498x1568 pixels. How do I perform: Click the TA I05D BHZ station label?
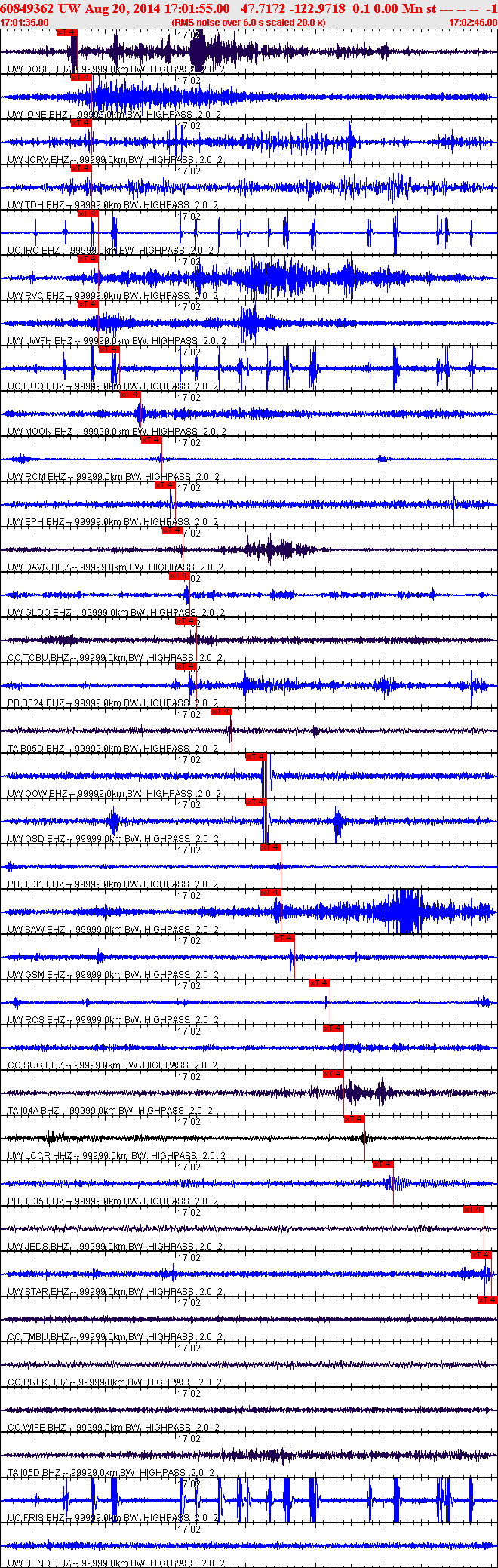pos(34,1473)
